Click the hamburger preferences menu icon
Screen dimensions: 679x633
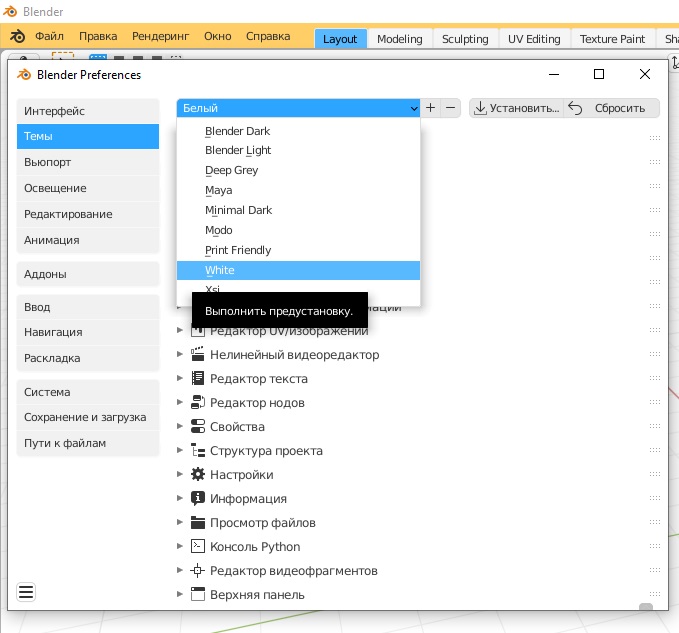(26, 592)
